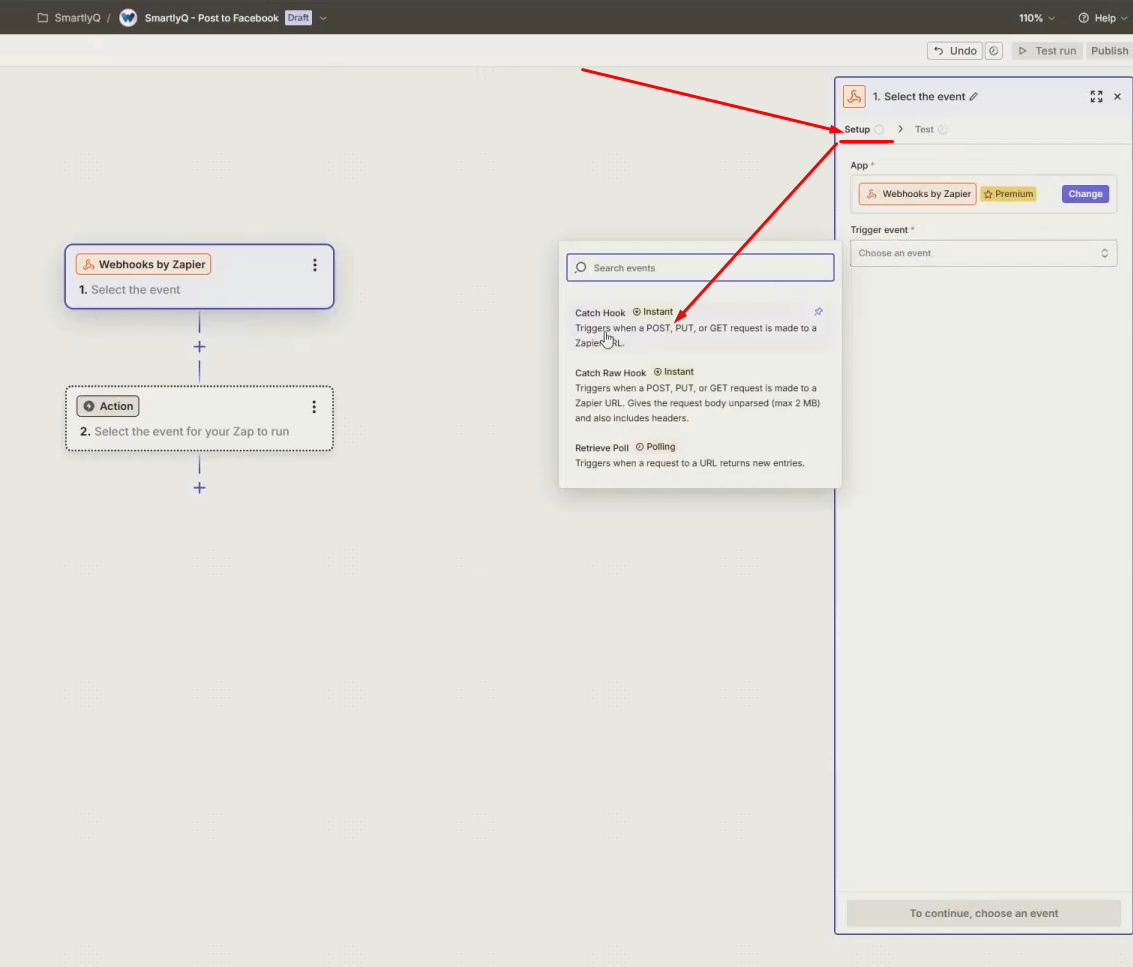The height and width of the screenshot is (967, 1133).
Task: Click 'Select the event for your Zap to run' text
Action: pos(191,431)
